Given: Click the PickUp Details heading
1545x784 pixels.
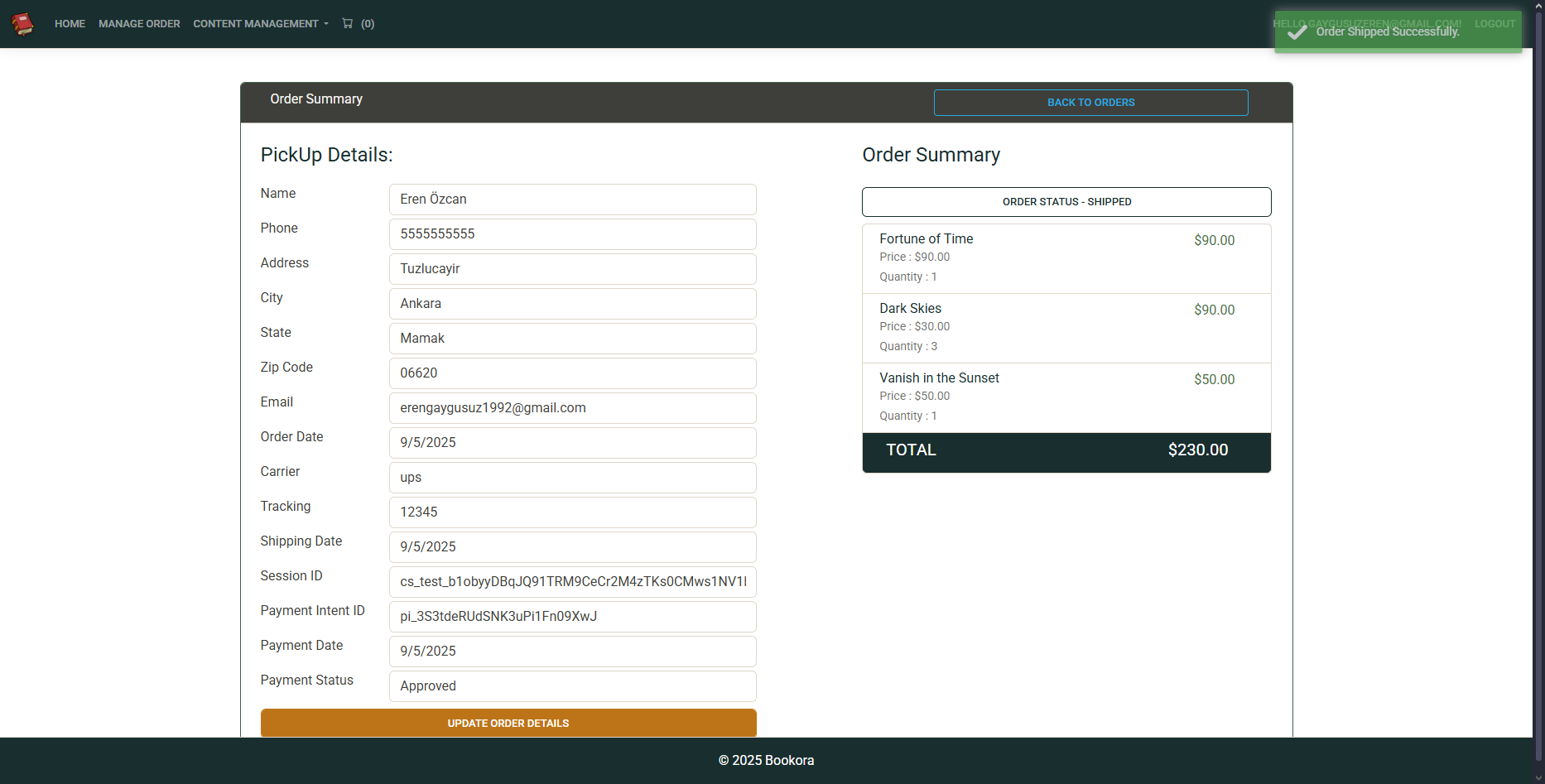Looking at the screenshot, I should [x=326, y=155].
